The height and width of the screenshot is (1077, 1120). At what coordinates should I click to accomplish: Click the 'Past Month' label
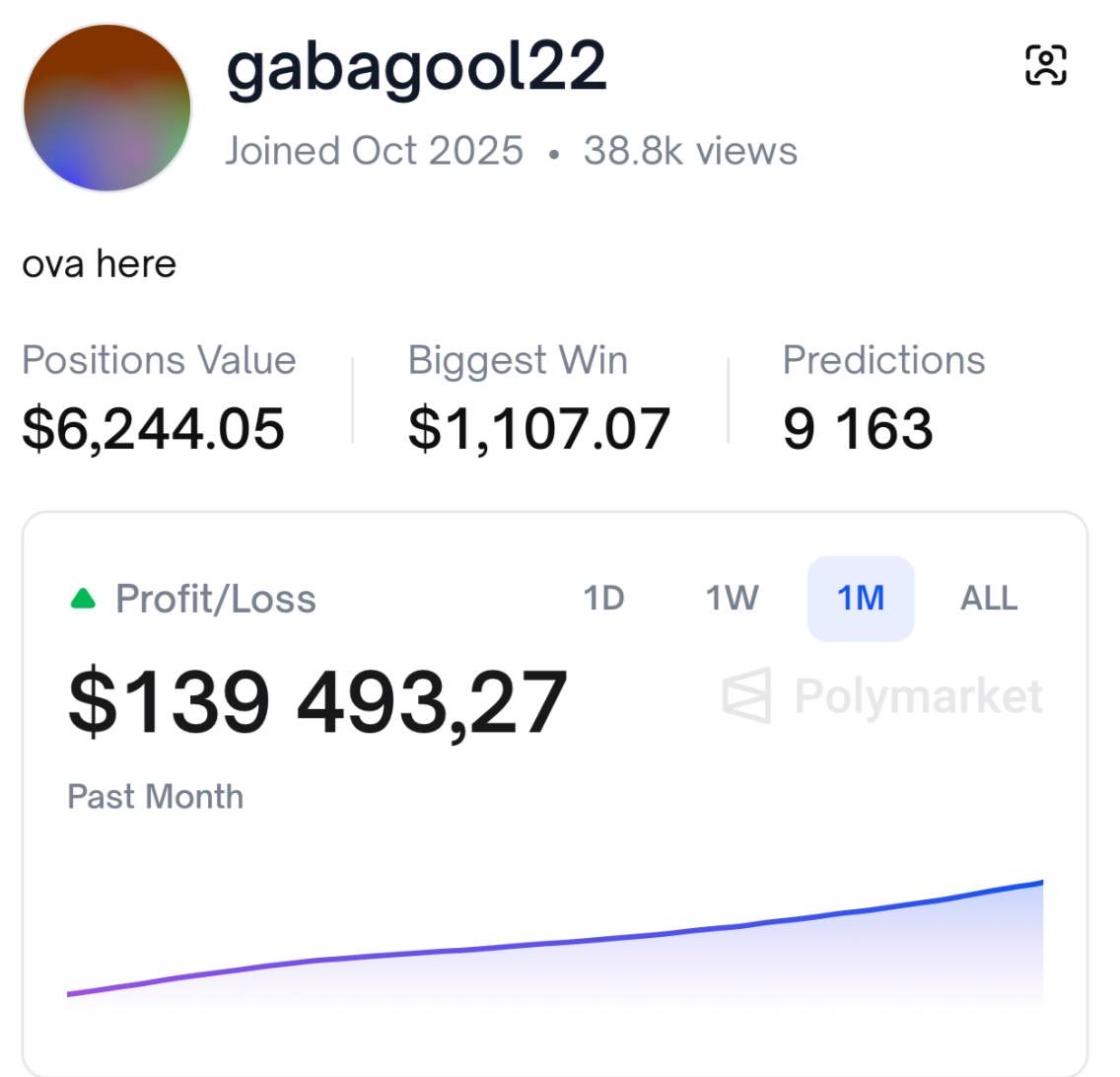[x=155, y=796]
